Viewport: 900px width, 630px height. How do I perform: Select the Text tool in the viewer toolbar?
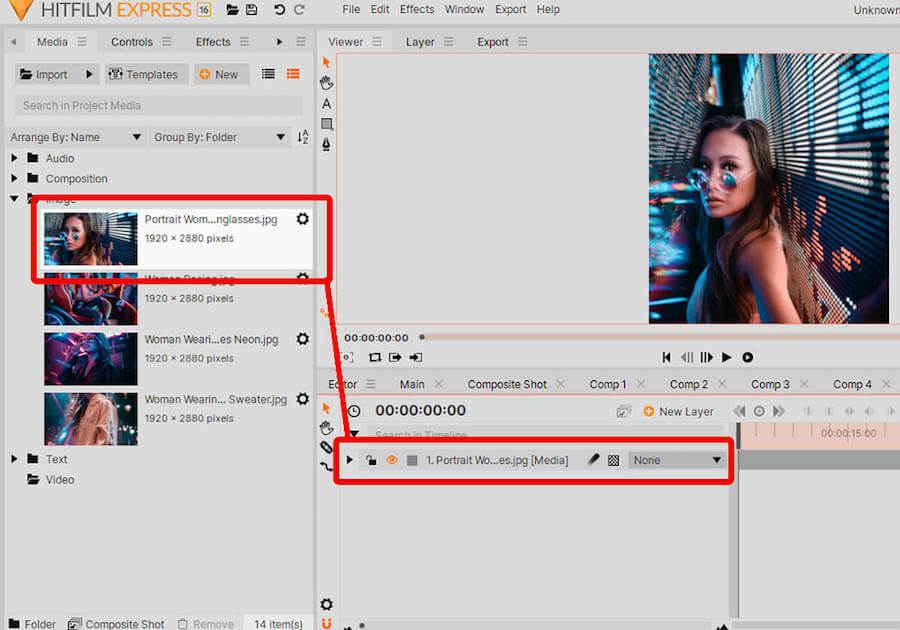click(326, 103)
